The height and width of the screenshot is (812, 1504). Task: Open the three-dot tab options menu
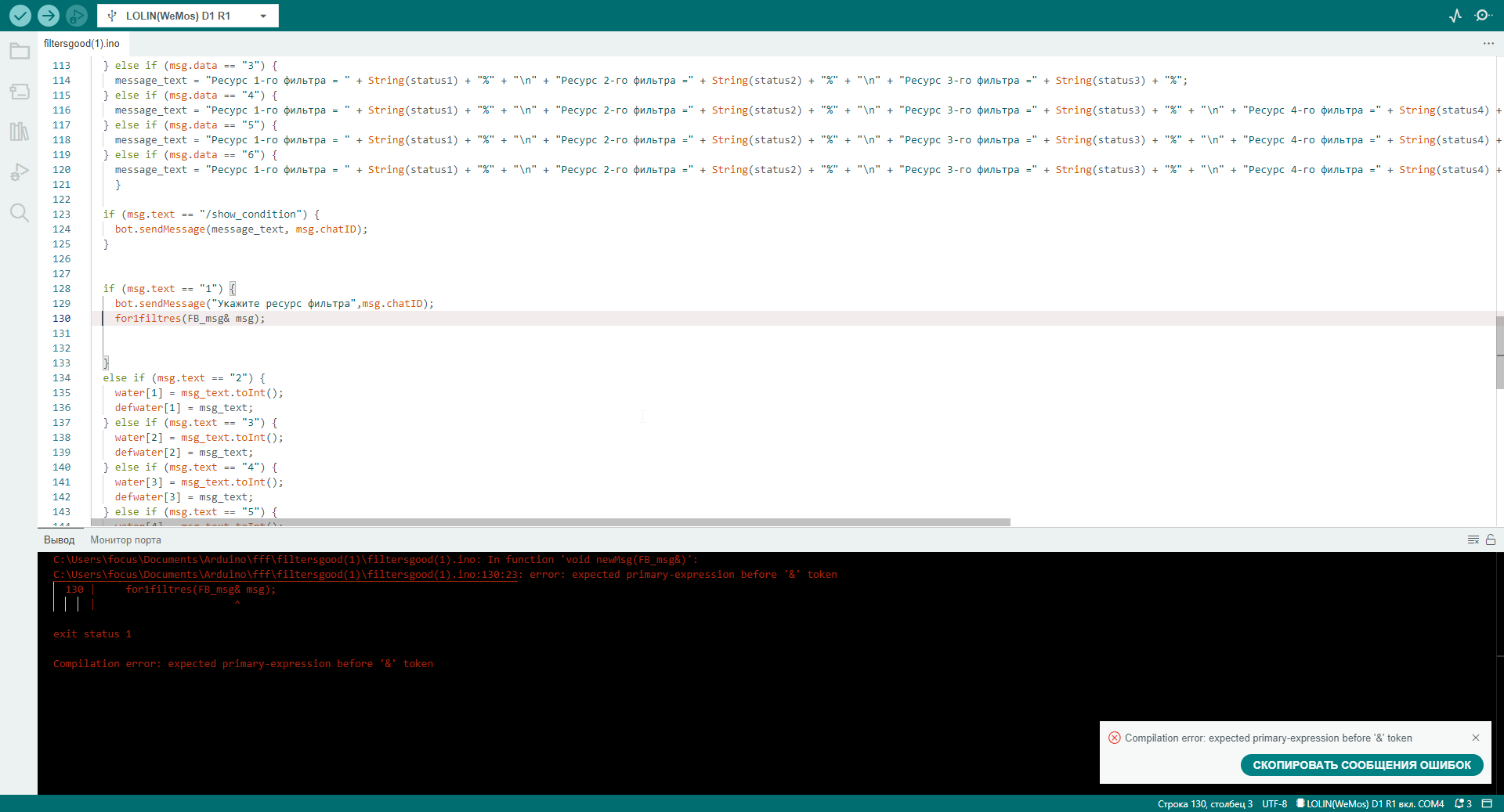(1488, 44)
